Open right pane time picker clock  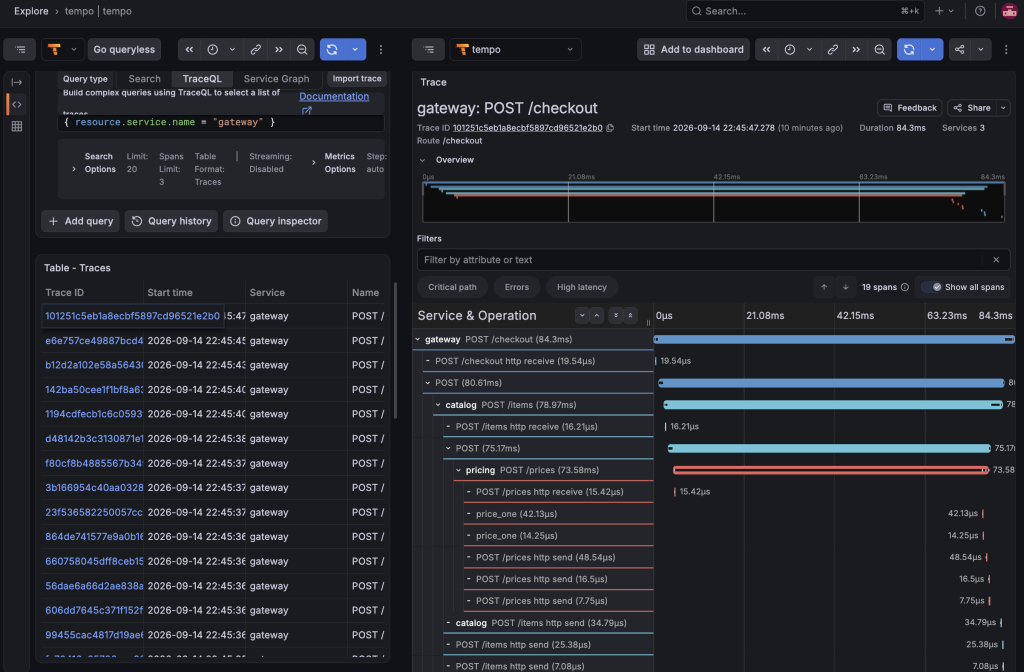(x=790, y=50)
